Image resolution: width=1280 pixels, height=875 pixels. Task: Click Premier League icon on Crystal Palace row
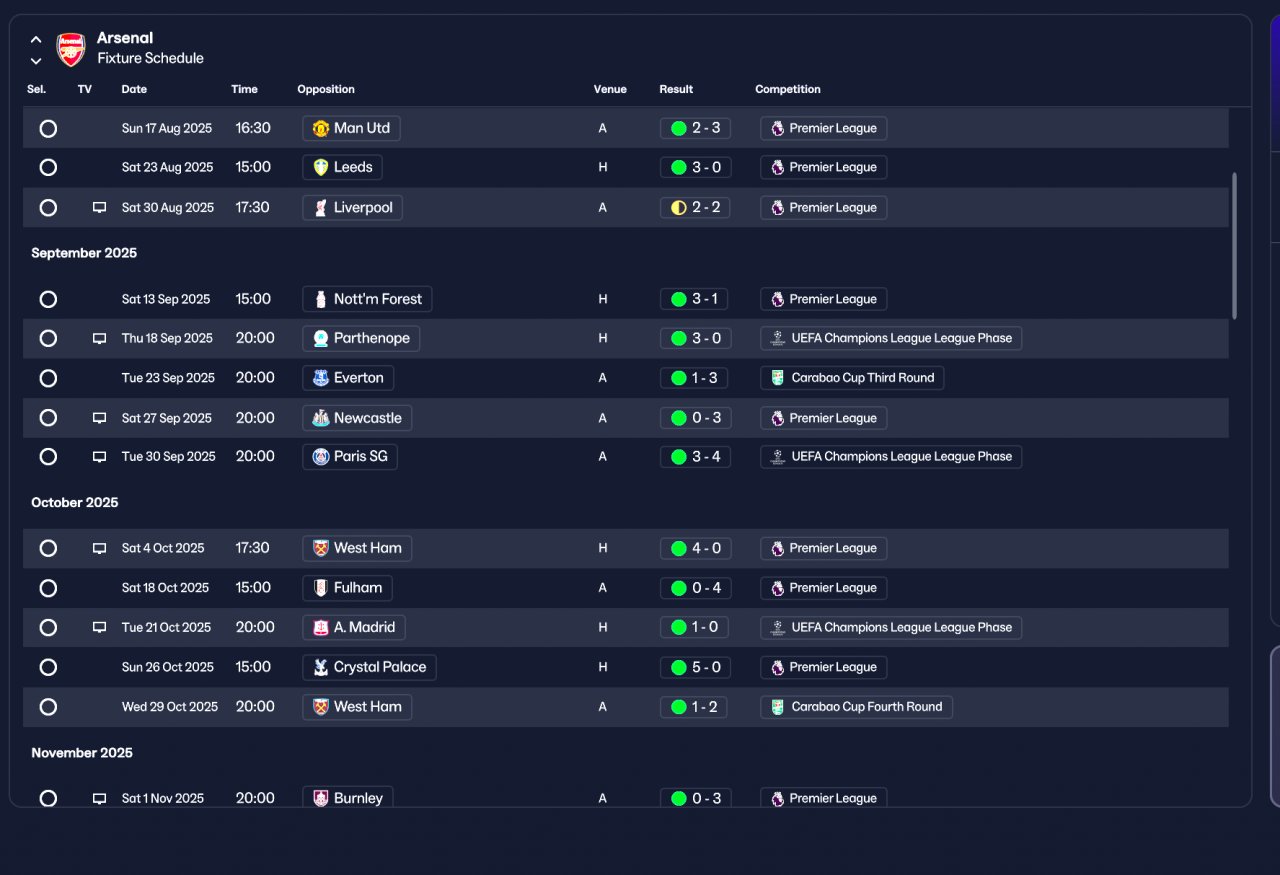777,667
